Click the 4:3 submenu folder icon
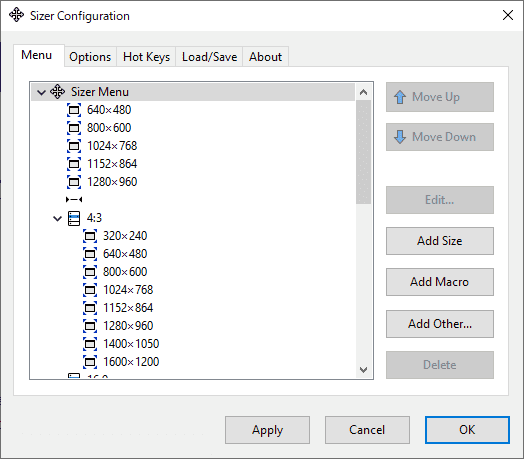This screenshot has height=459, width=524. (x=74, y=218)
